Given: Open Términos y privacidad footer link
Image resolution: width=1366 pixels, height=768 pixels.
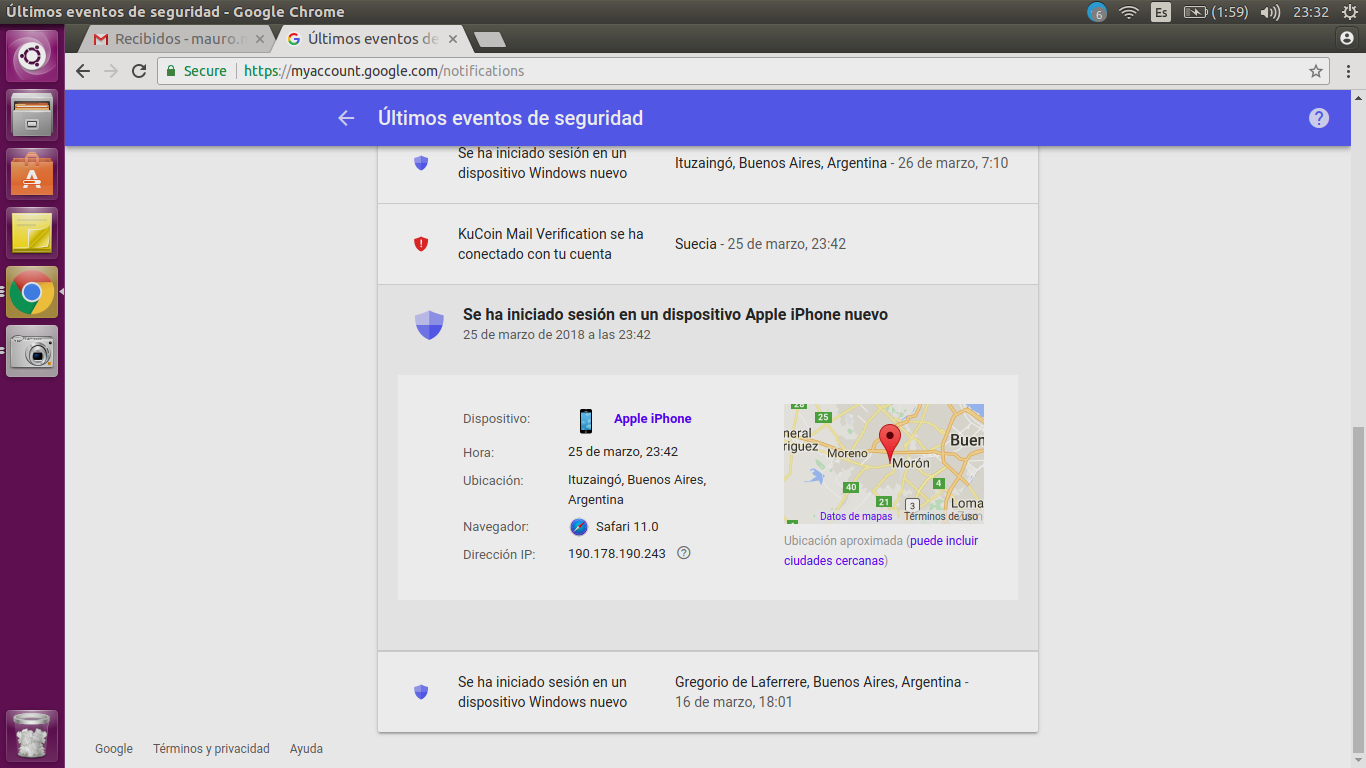Looking at the screenshot, I should point(211,748).
